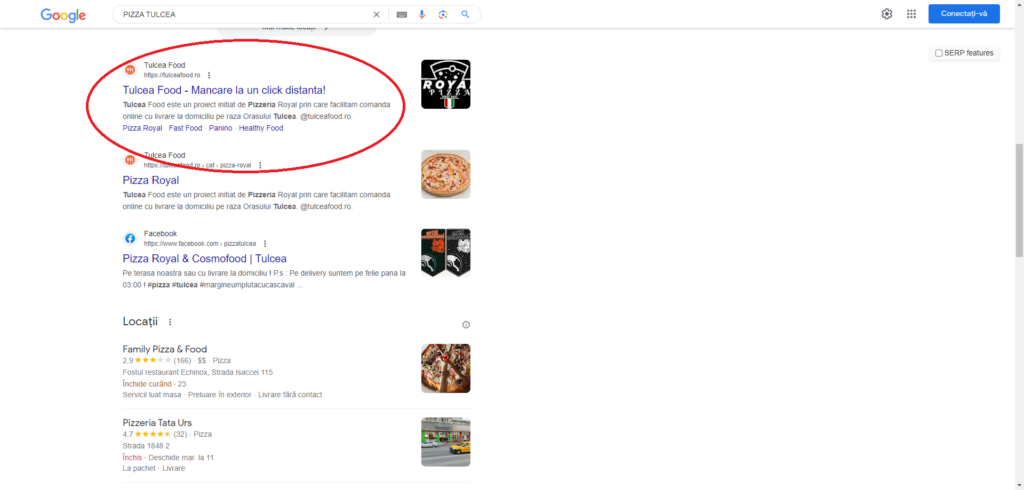Open the Panino sitelink
Viewport: 1024px width, 490px height.
pos(221,128)
